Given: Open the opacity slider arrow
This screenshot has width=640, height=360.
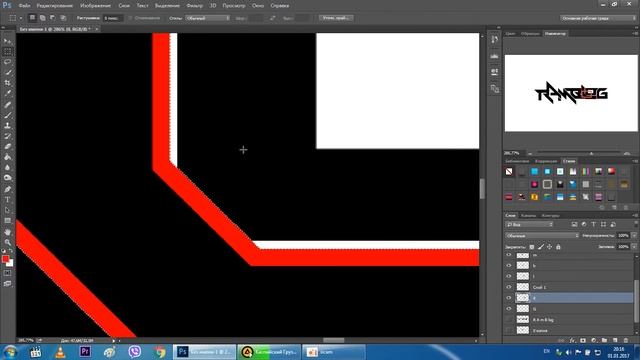Looking at the screenshot, I should pos(634,236).
